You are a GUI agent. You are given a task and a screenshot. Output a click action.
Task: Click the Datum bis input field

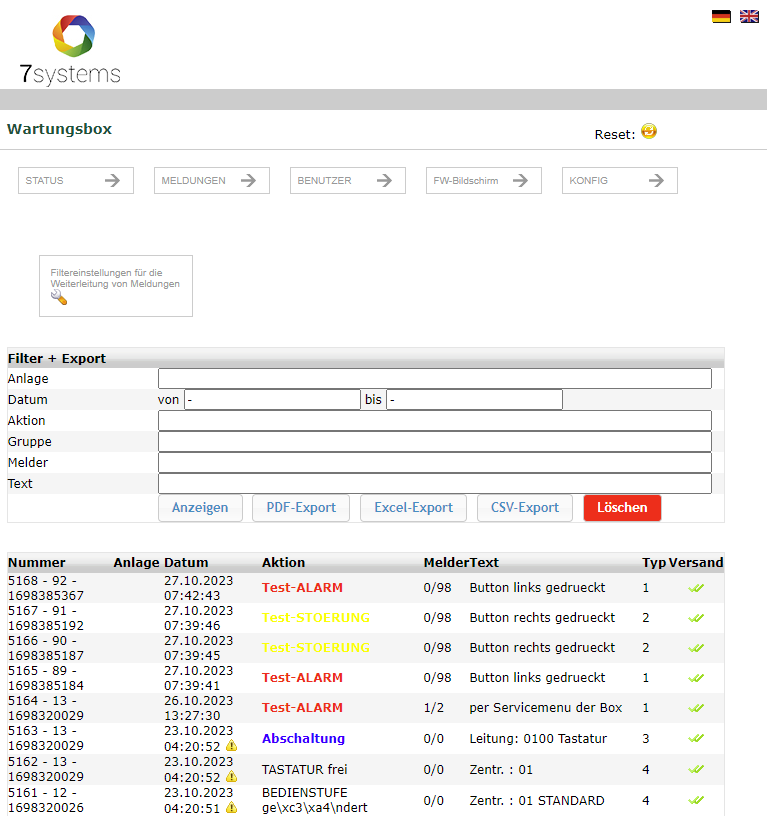(474, 400)
